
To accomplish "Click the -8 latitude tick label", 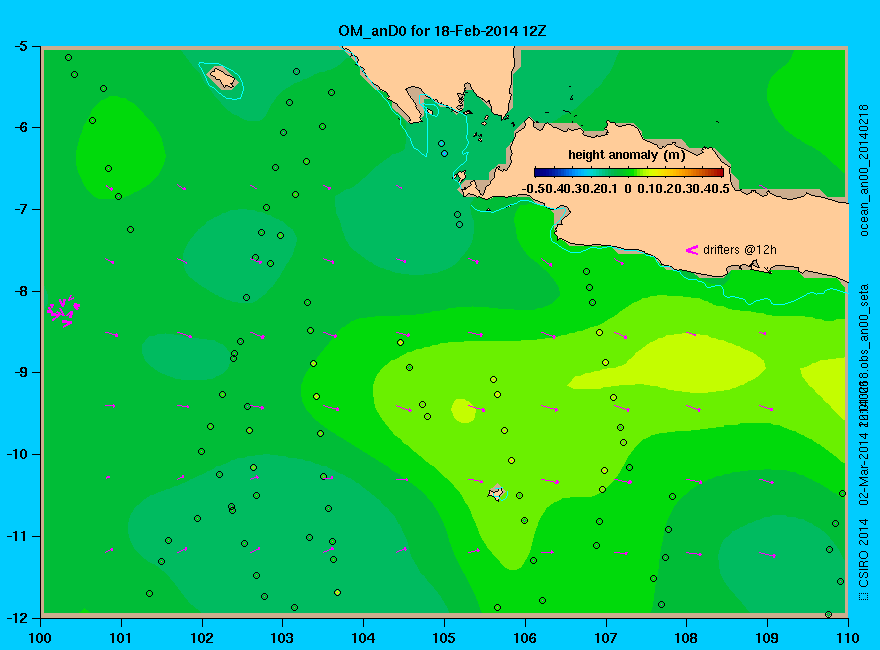I will [x=19, y=291].
